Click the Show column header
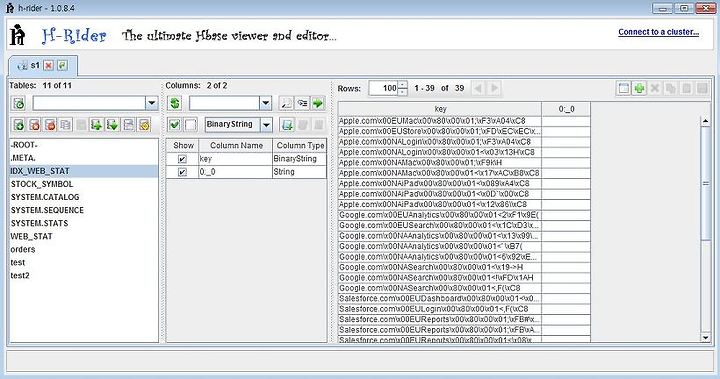720x379 pixels. [183, 145]
